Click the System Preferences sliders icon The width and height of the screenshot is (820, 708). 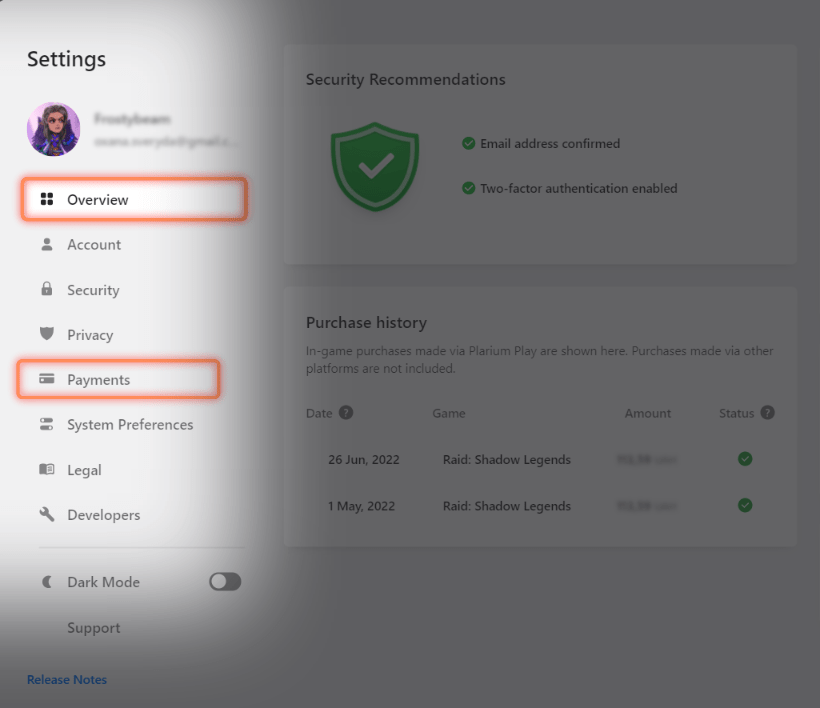click(x=46, y=424)
